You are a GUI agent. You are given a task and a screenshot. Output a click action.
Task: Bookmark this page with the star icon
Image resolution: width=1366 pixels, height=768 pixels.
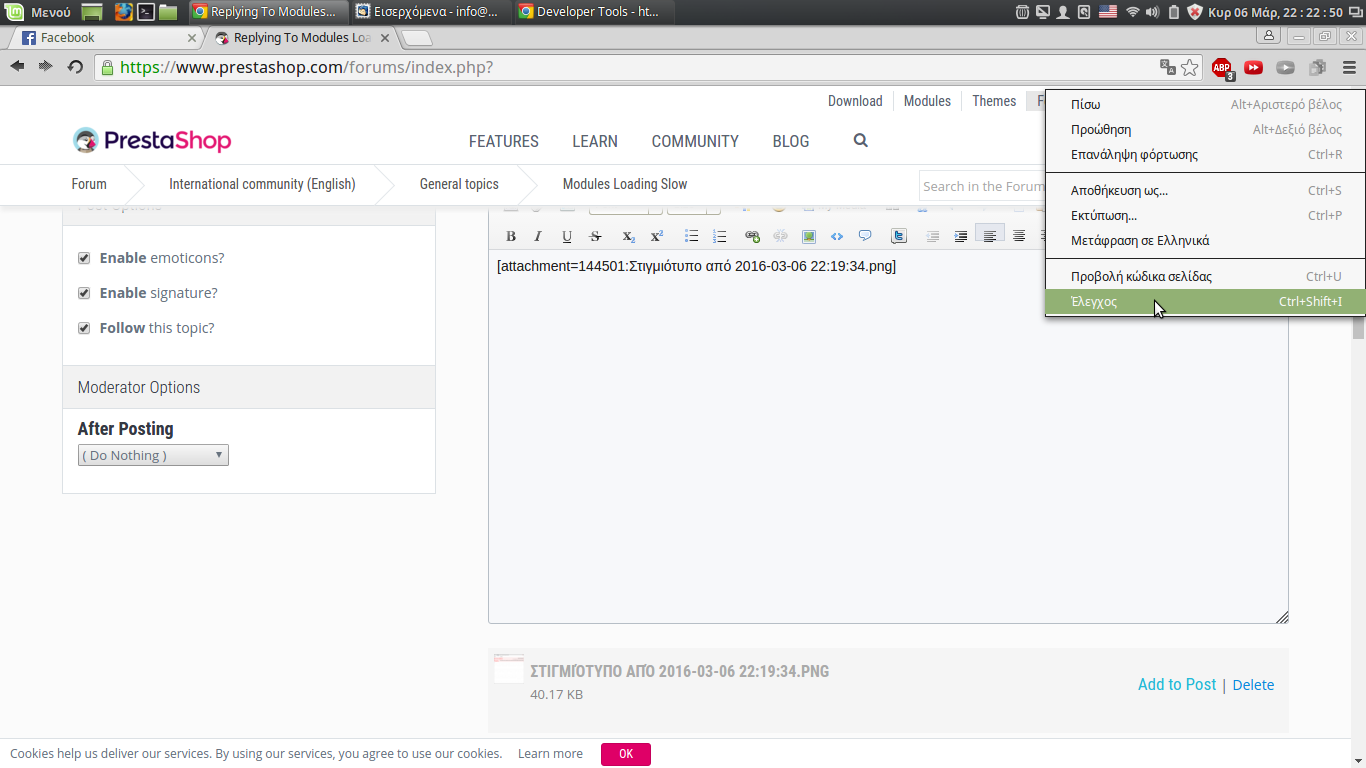[1190, 68]
